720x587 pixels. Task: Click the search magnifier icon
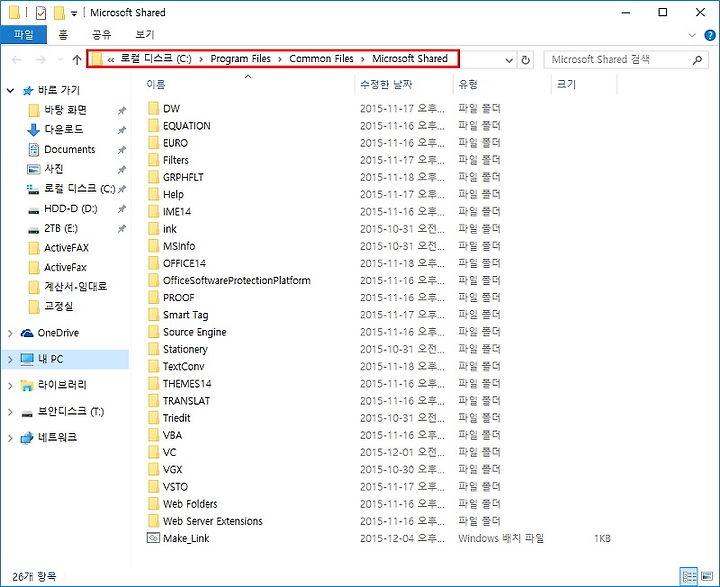coord(697,60)
